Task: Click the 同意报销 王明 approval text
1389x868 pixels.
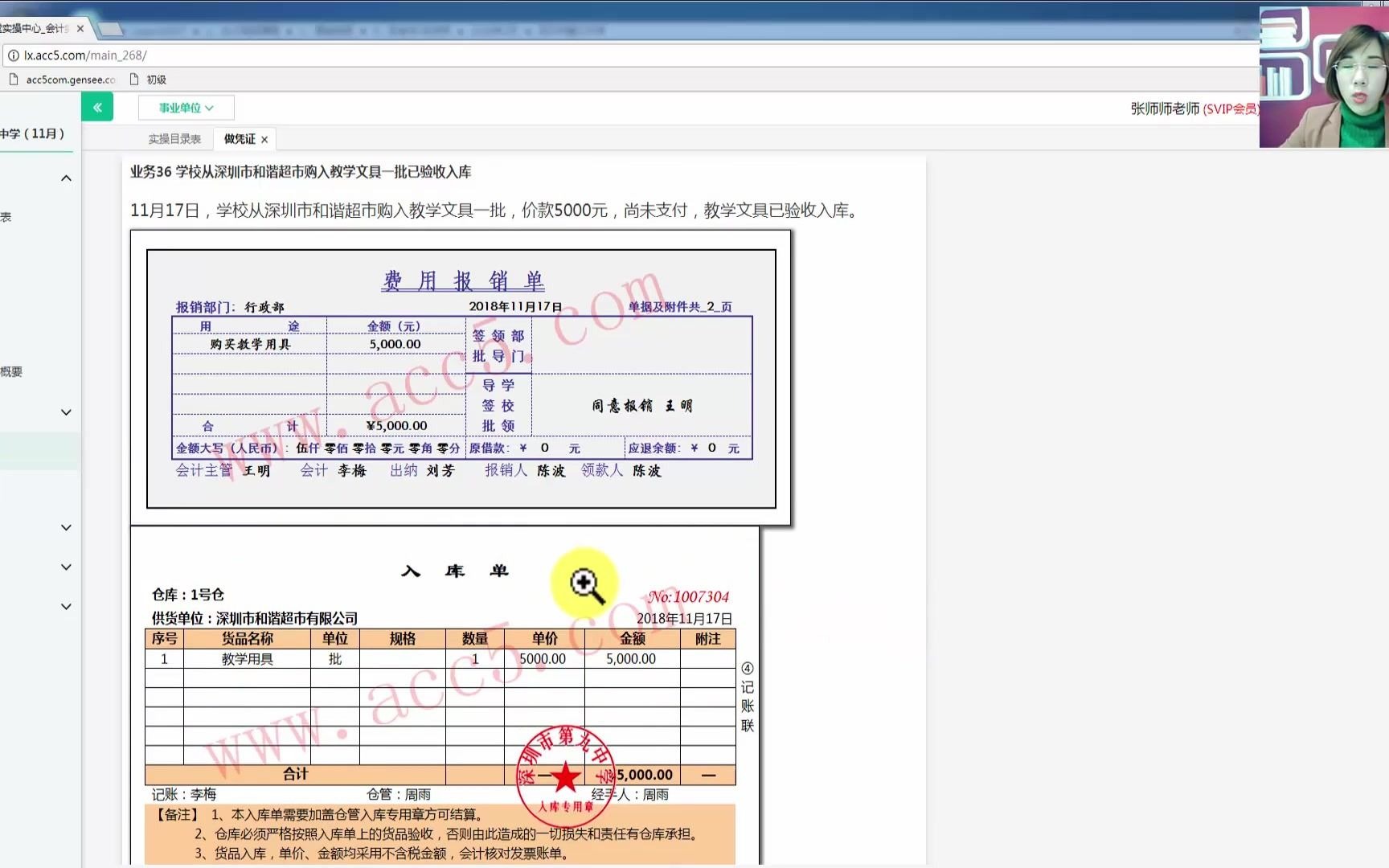Action: pyautogui.click(x=641, y=406)
